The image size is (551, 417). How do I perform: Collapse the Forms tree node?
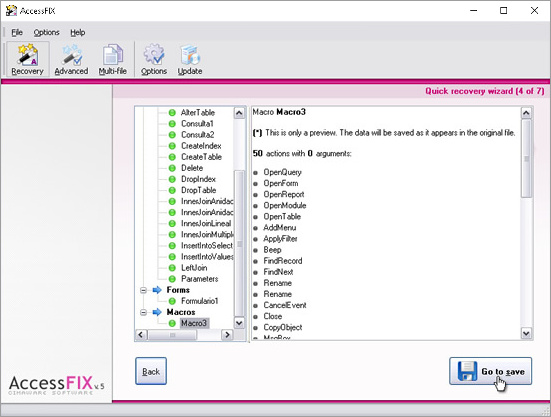click(x=143, y=290)
